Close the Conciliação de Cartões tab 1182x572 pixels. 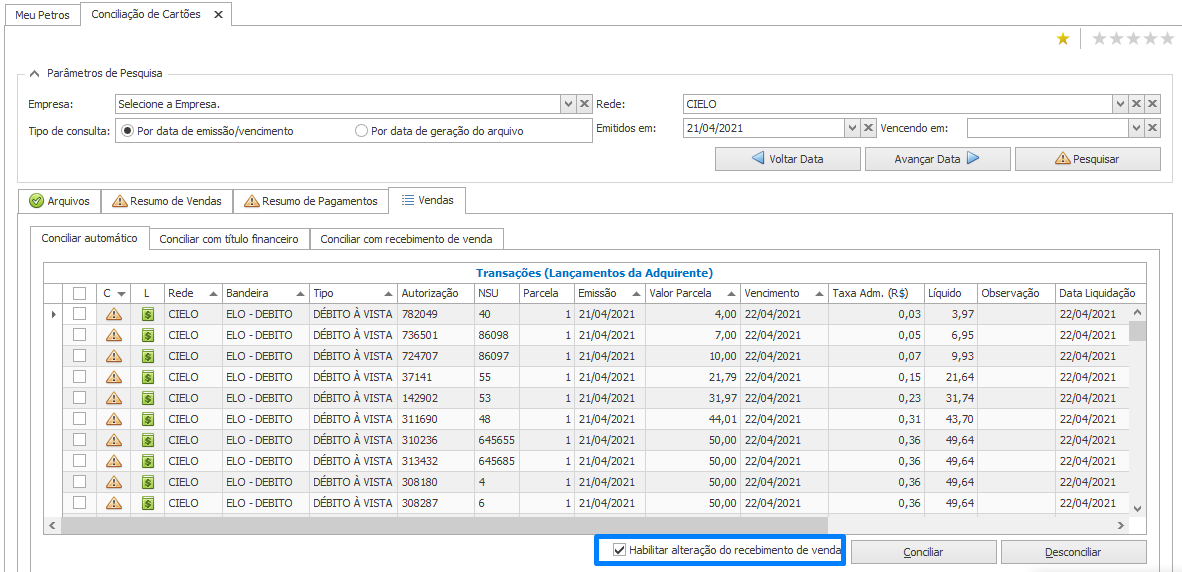click(x=218, y=15)
